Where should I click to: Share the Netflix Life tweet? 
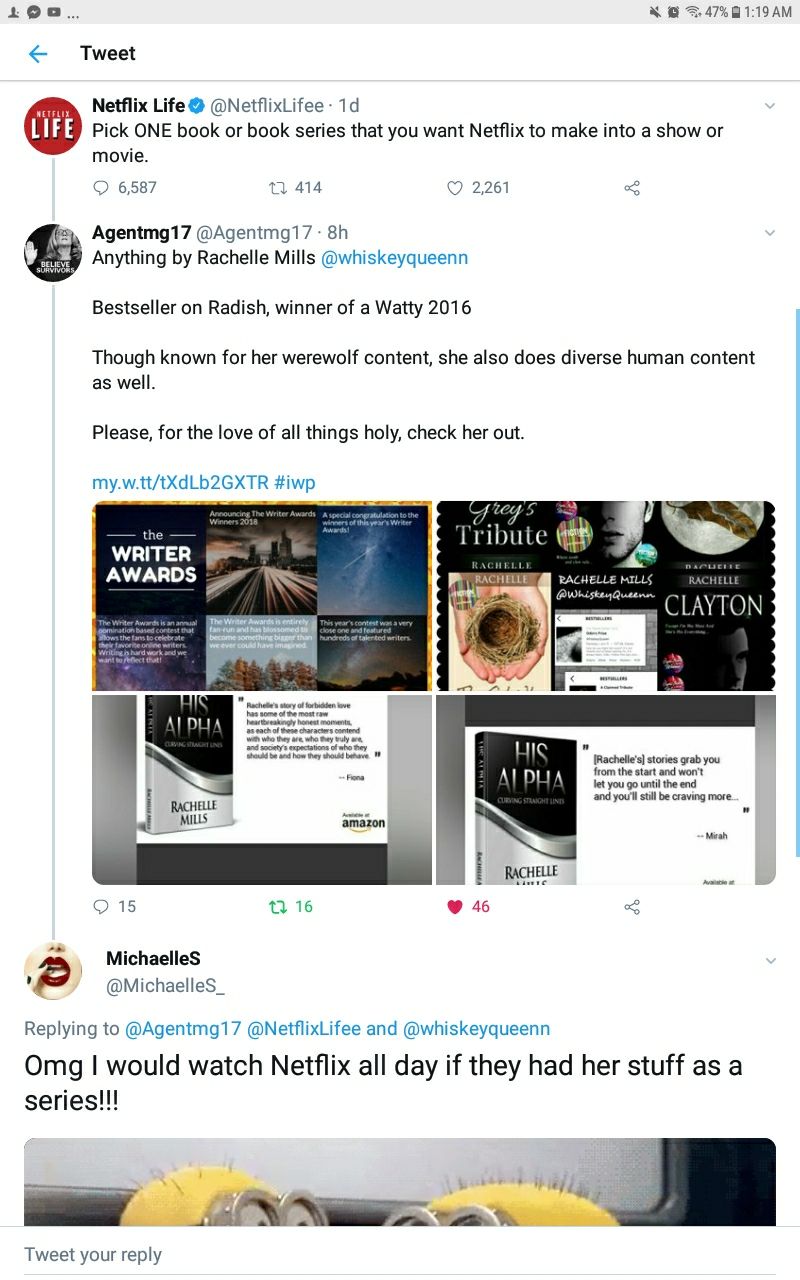pos(631,187)
